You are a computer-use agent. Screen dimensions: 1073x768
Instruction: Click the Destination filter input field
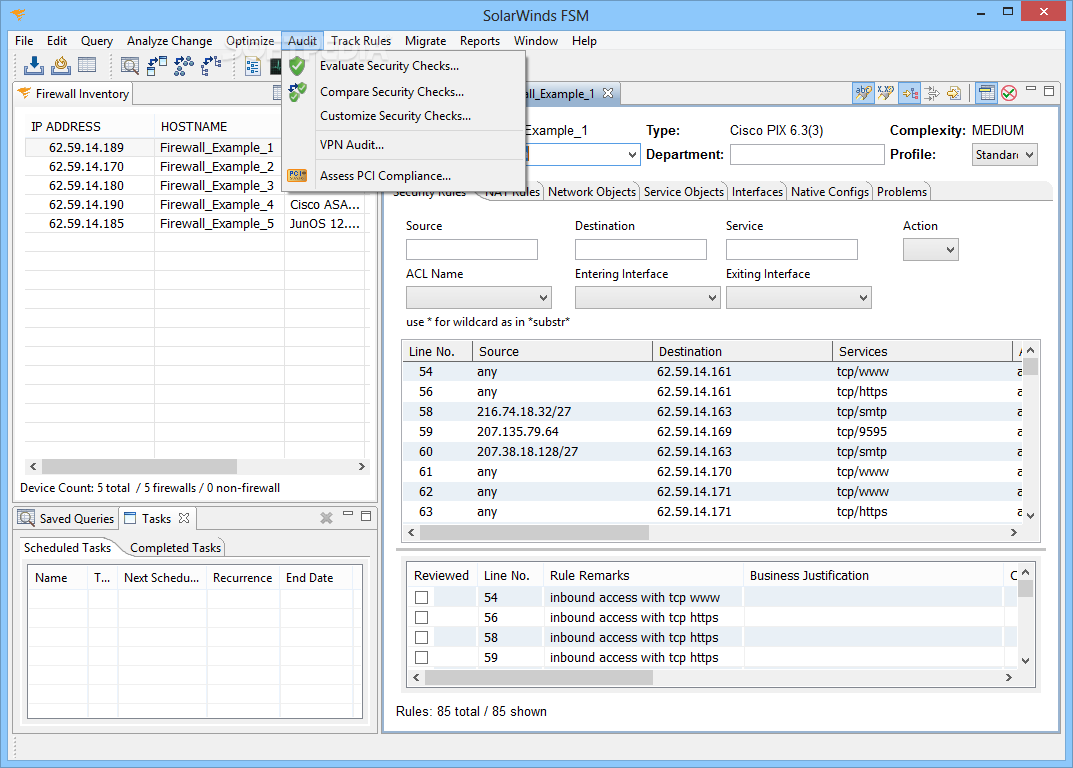pyautogui.click(x=641, y=249)
